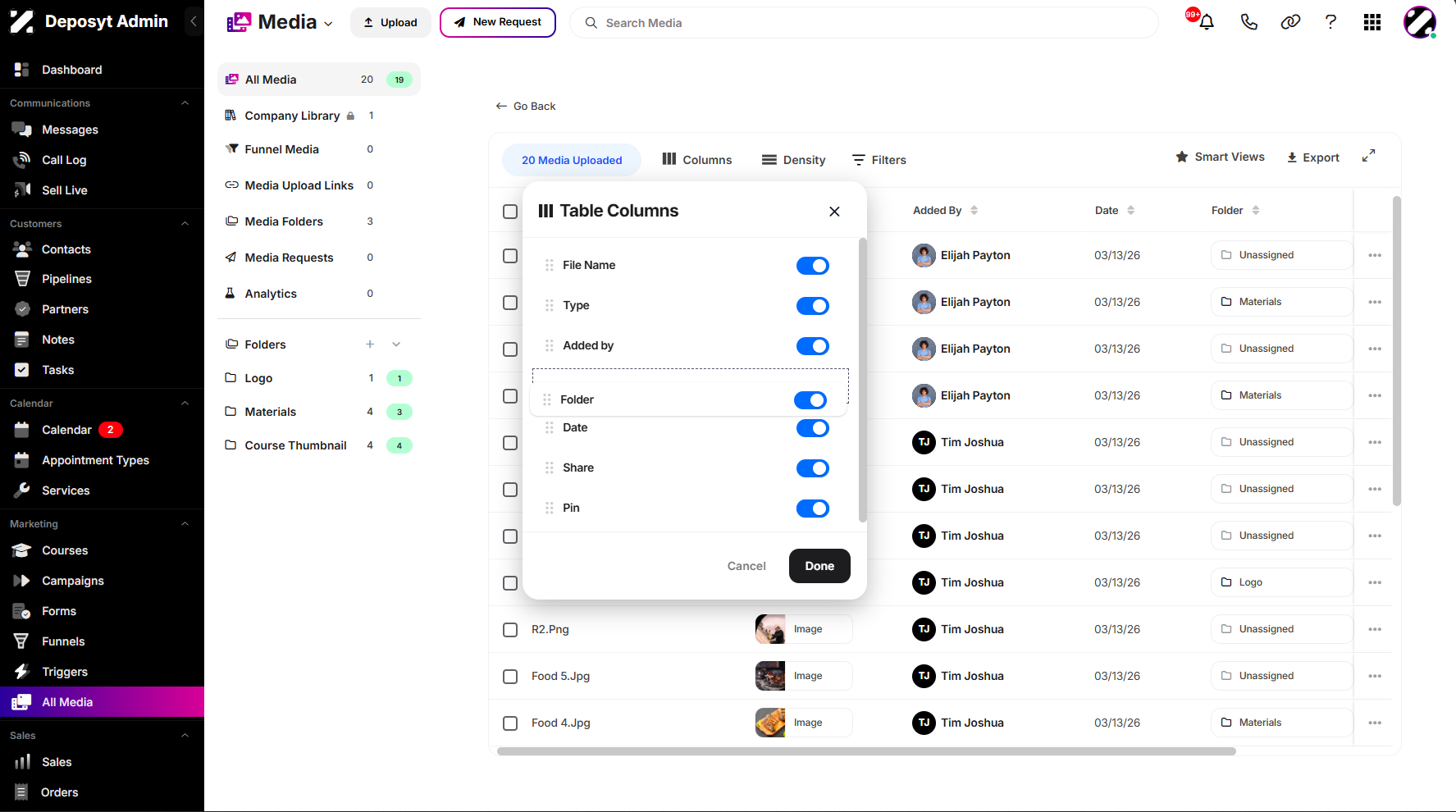Open the apps grid icon
The width and height of the screenshot is (1456, 812).
(x=1372, y=22)
